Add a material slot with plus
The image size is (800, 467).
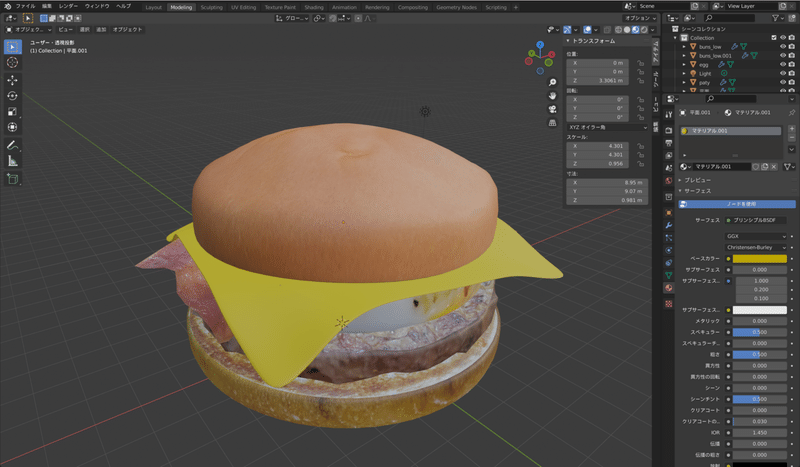tap(792, 129)
